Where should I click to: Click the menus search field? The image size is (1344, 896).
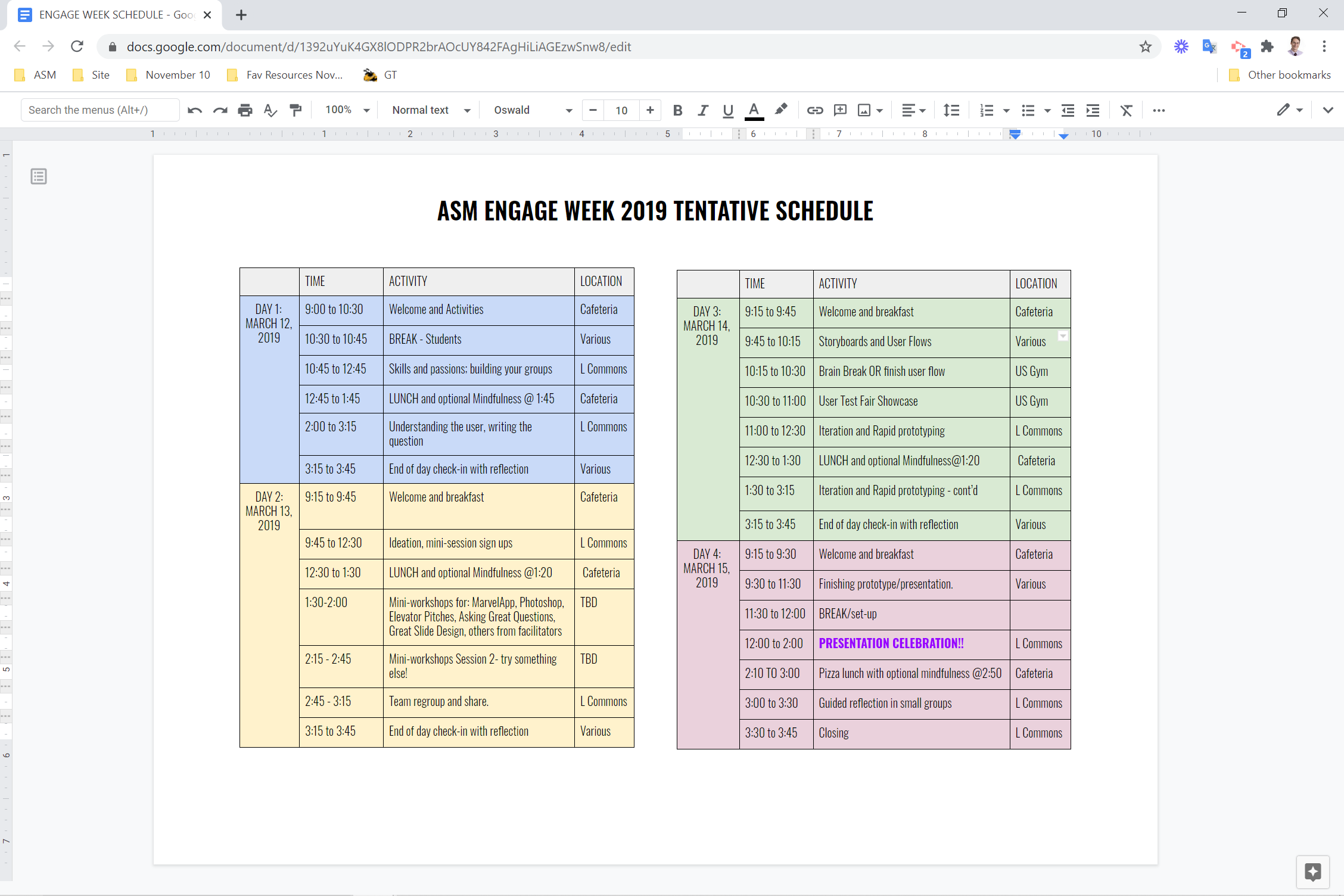[x=99, y=110]
